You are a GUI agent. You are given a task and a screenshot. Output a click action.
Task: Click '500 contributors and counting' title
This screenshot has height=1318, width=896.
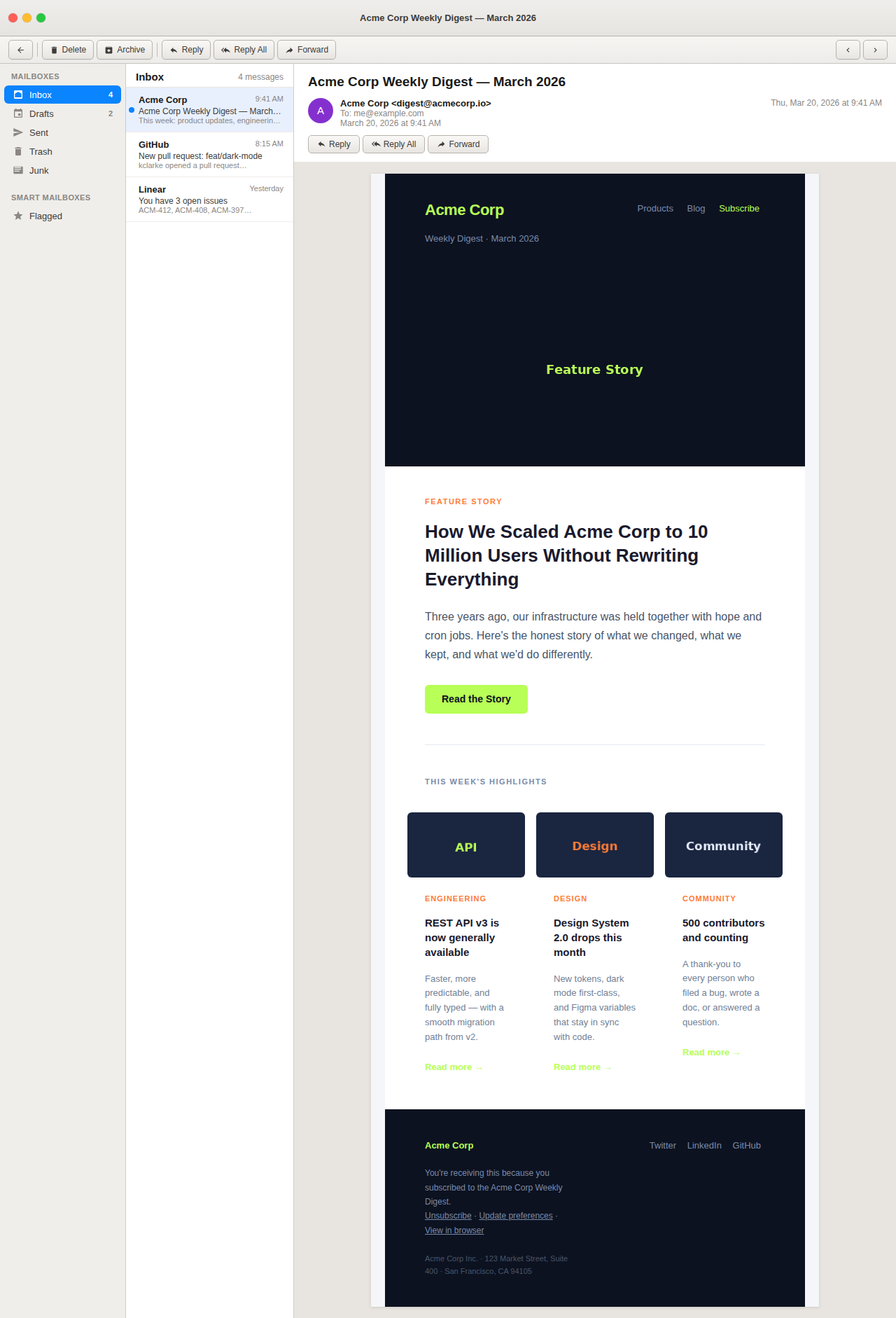724,930
